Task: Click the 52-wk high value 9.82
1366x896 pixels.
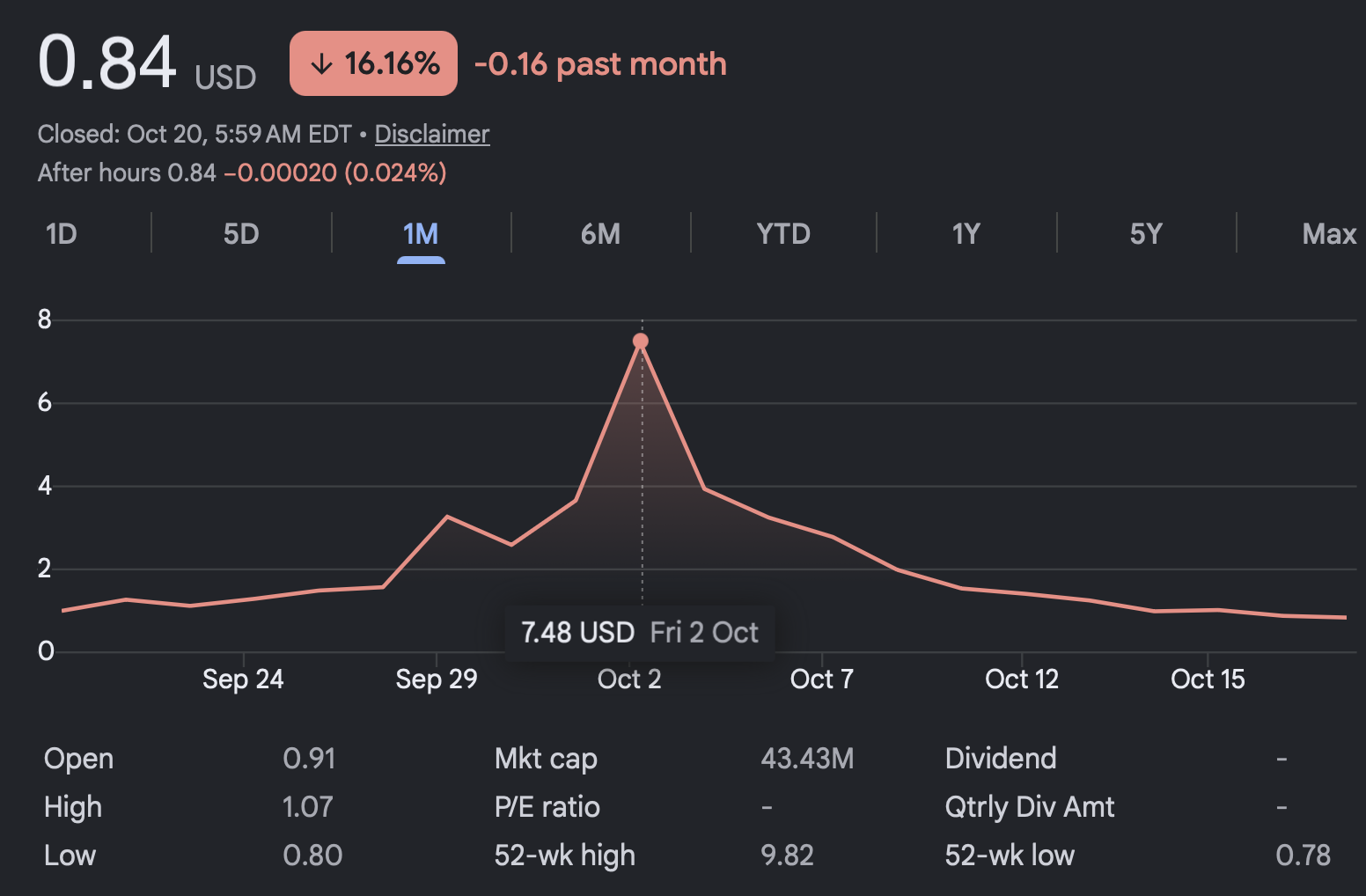Action: point(787,855)
